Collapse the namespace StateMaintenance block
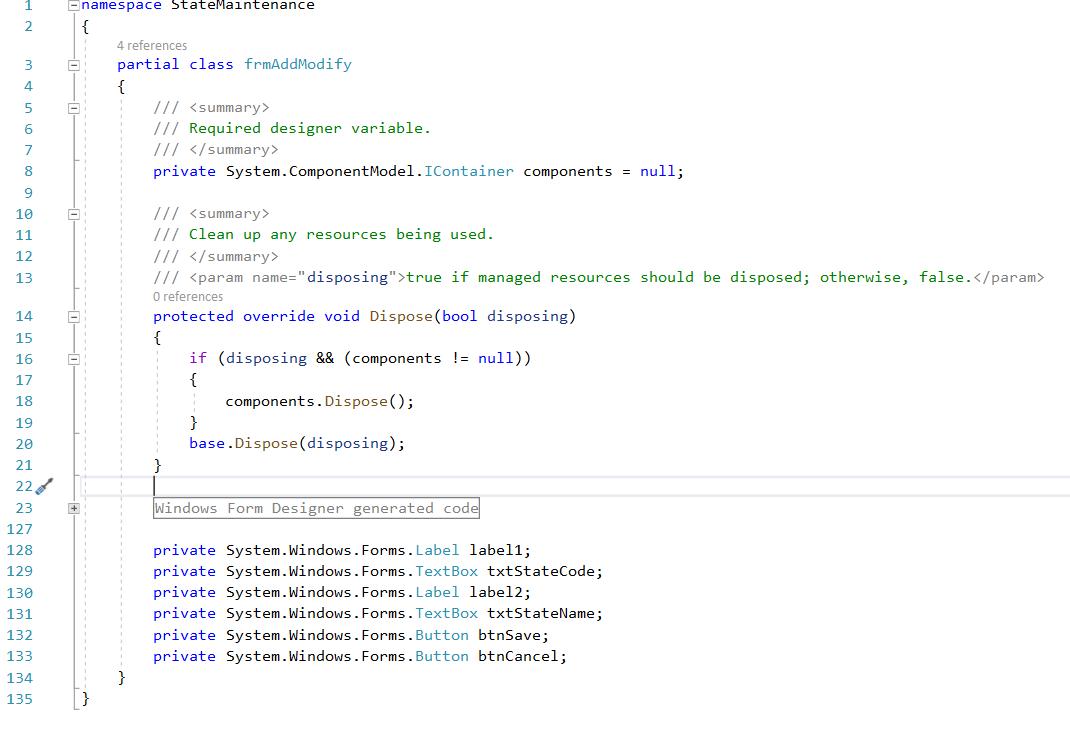 coord(74,5)
